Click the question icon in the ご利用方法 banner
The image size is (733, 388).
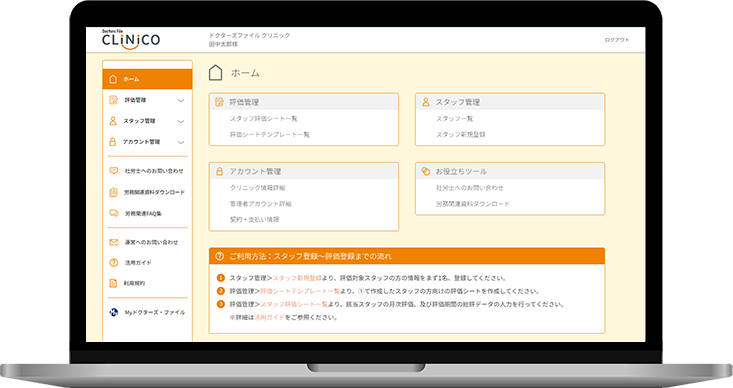tap(219, 256)
